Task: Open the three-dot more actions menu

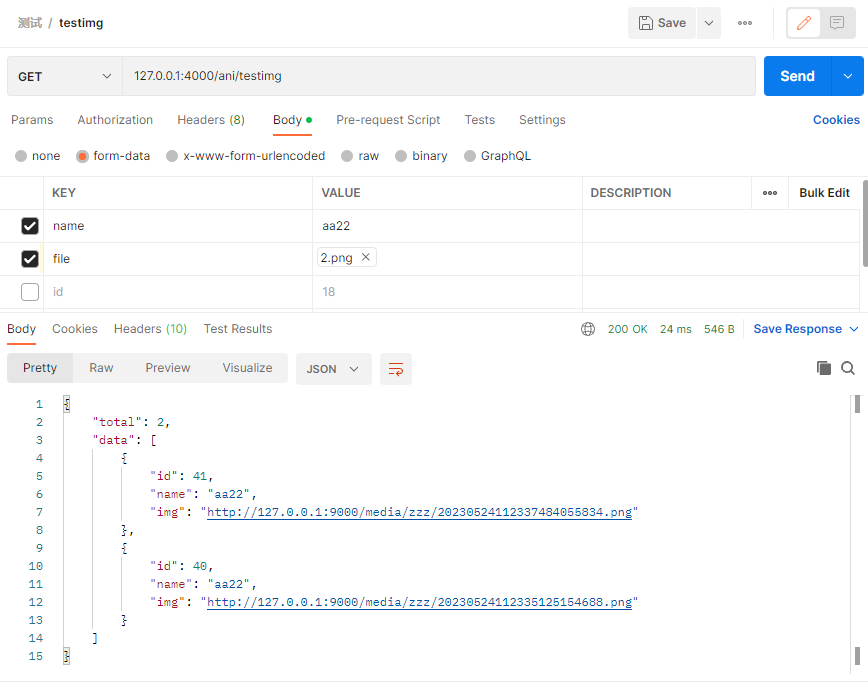Action: (x=745, y=23)
